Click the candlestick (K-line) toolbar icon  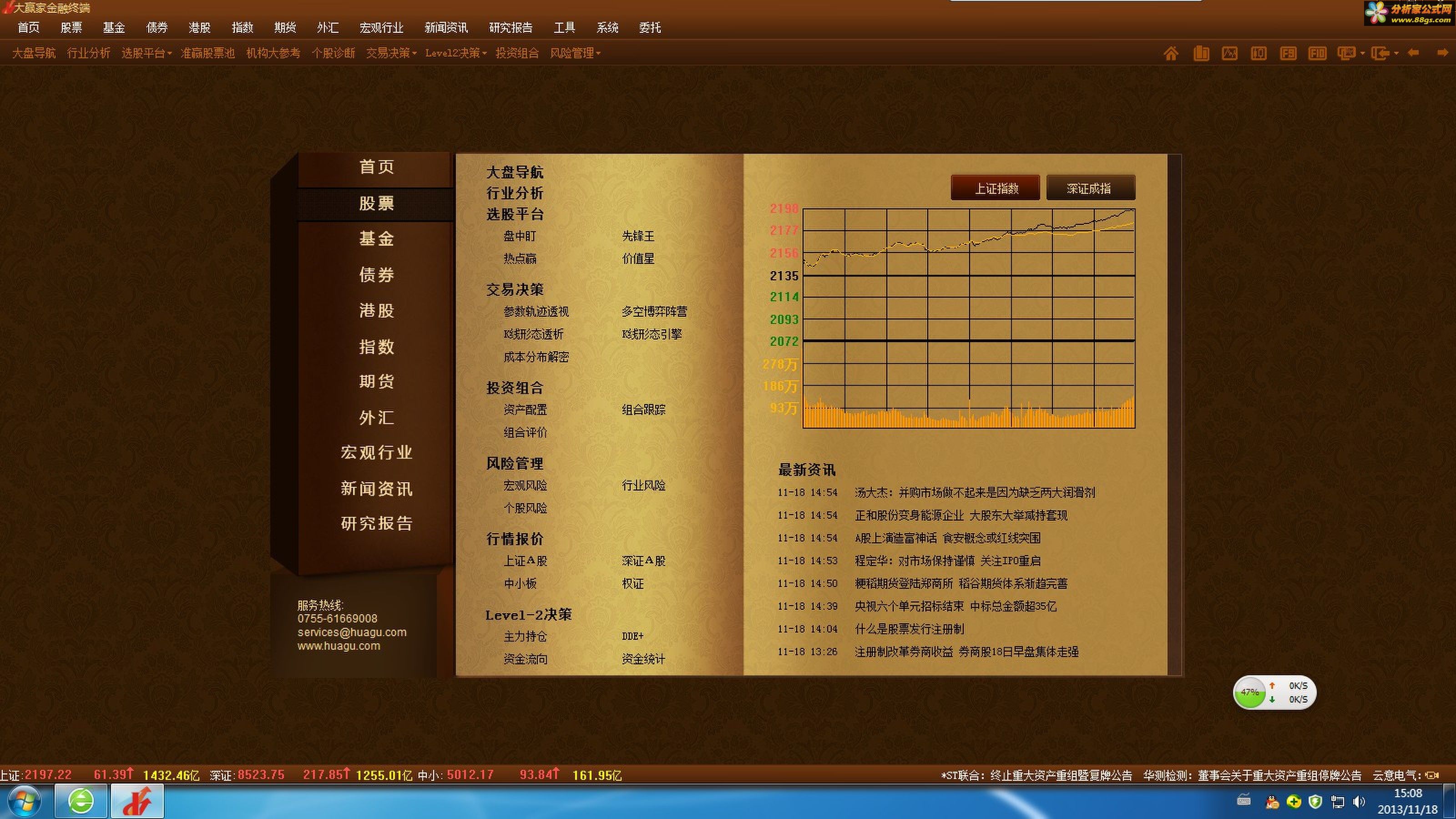click(1258, 53)
